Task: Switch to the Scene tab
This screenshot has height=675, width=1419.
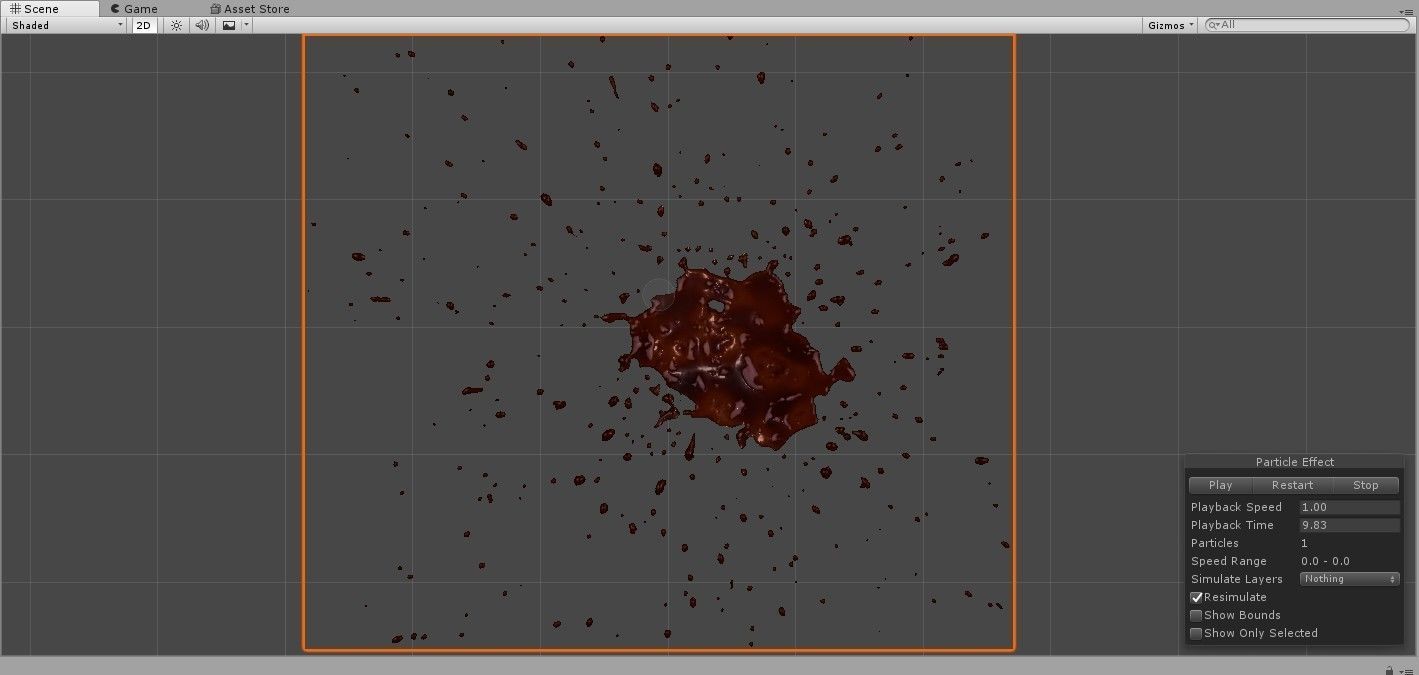Action: pyautogui.click(x=49, y=9)
